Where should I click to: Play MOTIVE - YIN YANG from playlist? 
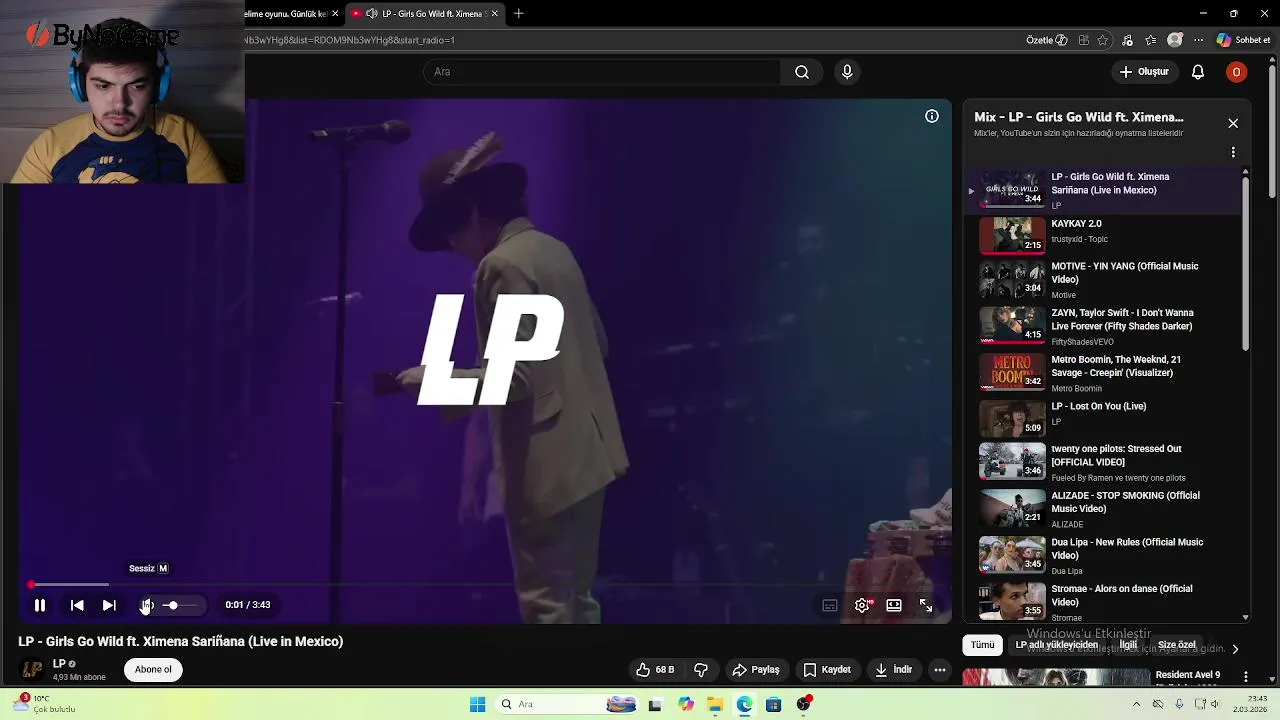point(1105,282)
